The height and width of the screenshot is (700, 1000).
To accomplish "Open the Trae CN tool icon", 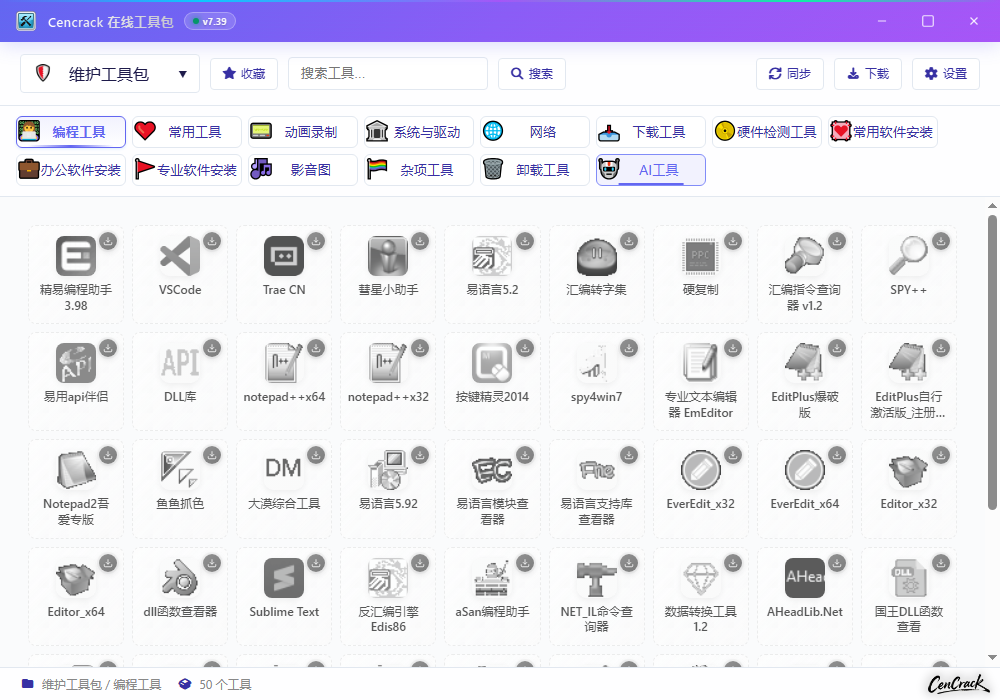I will 284,256.
